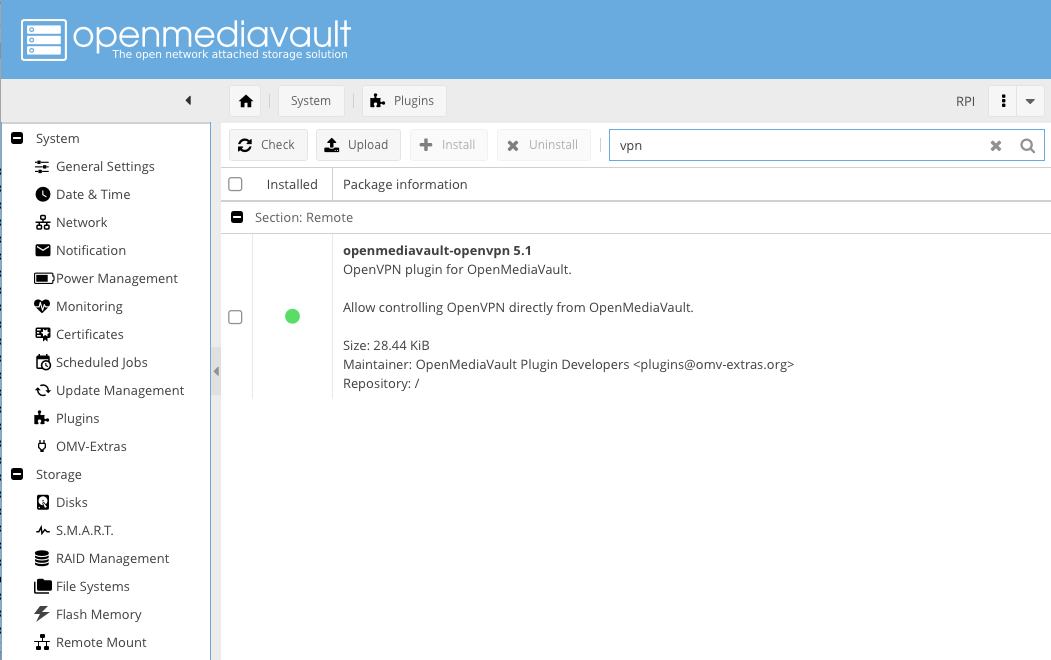1051x660 pixels.
Task: Sort by the Installed column header
Action: coord(292,184)
